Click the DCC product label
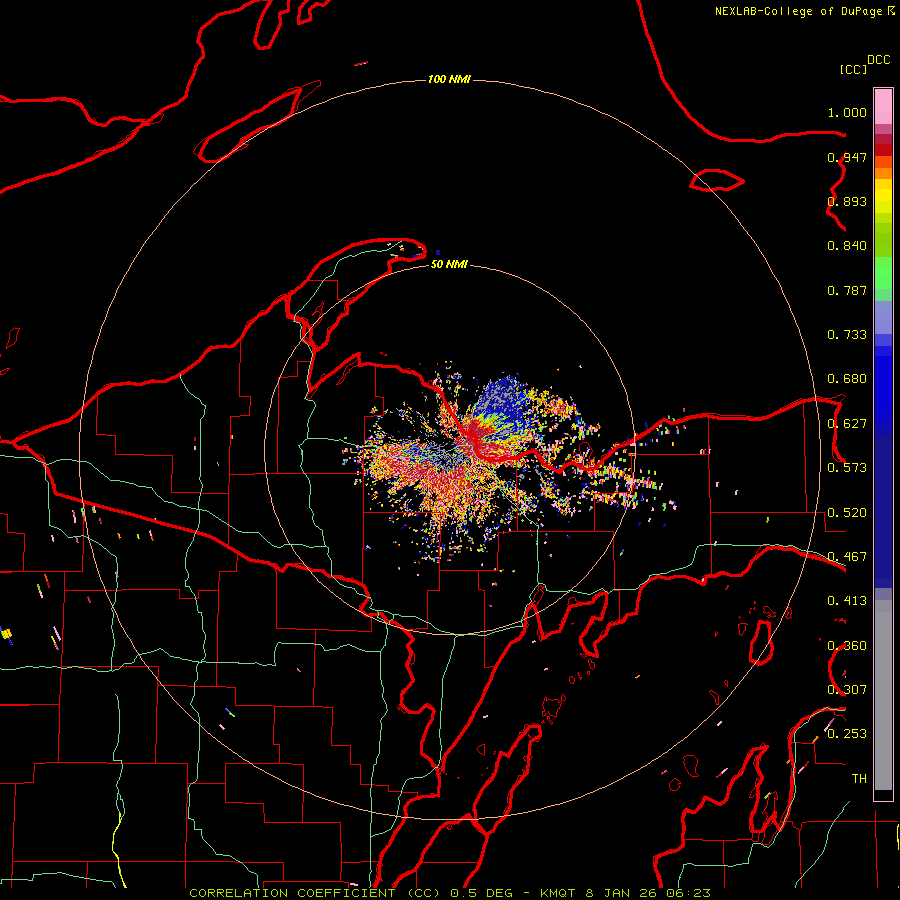Screen dimensions: 900x900 click(878, 60)
